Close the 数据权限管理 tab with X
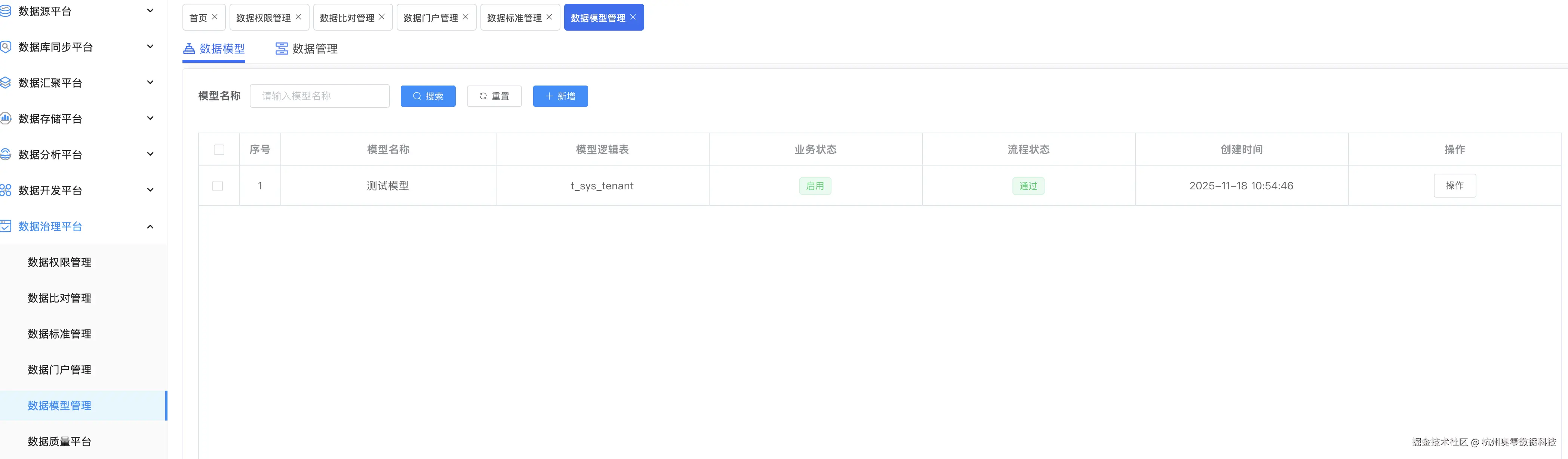Viewport: 1568px width, 459px height. (298, 17)
